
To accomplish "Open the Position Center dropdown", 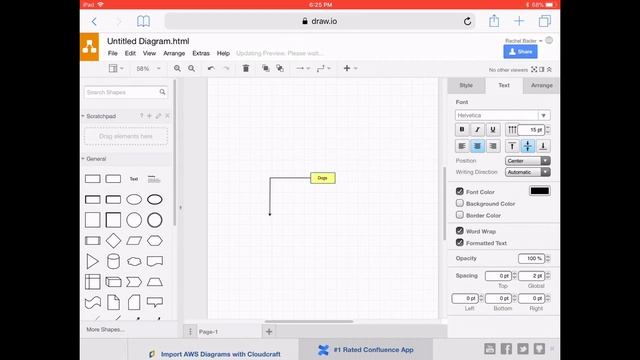I will pos(528,161).
